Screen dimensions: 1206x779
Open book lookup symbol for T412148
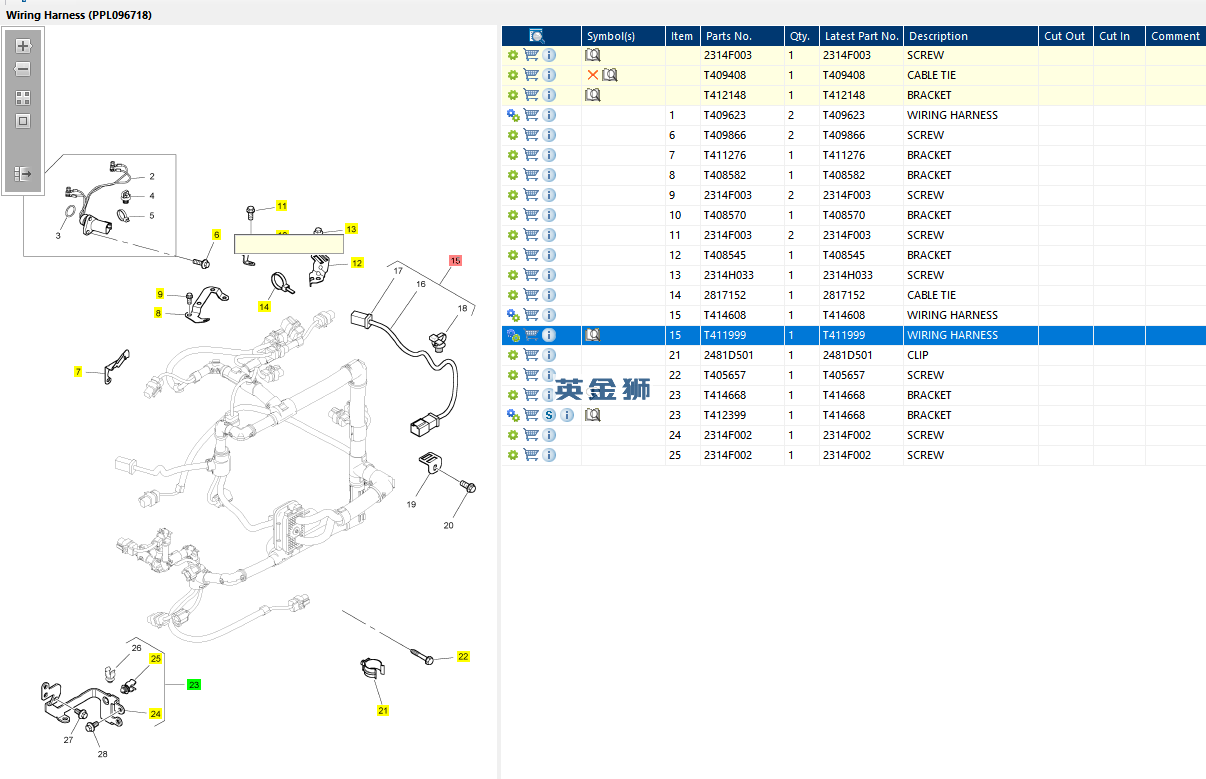(x=593, y=95)
